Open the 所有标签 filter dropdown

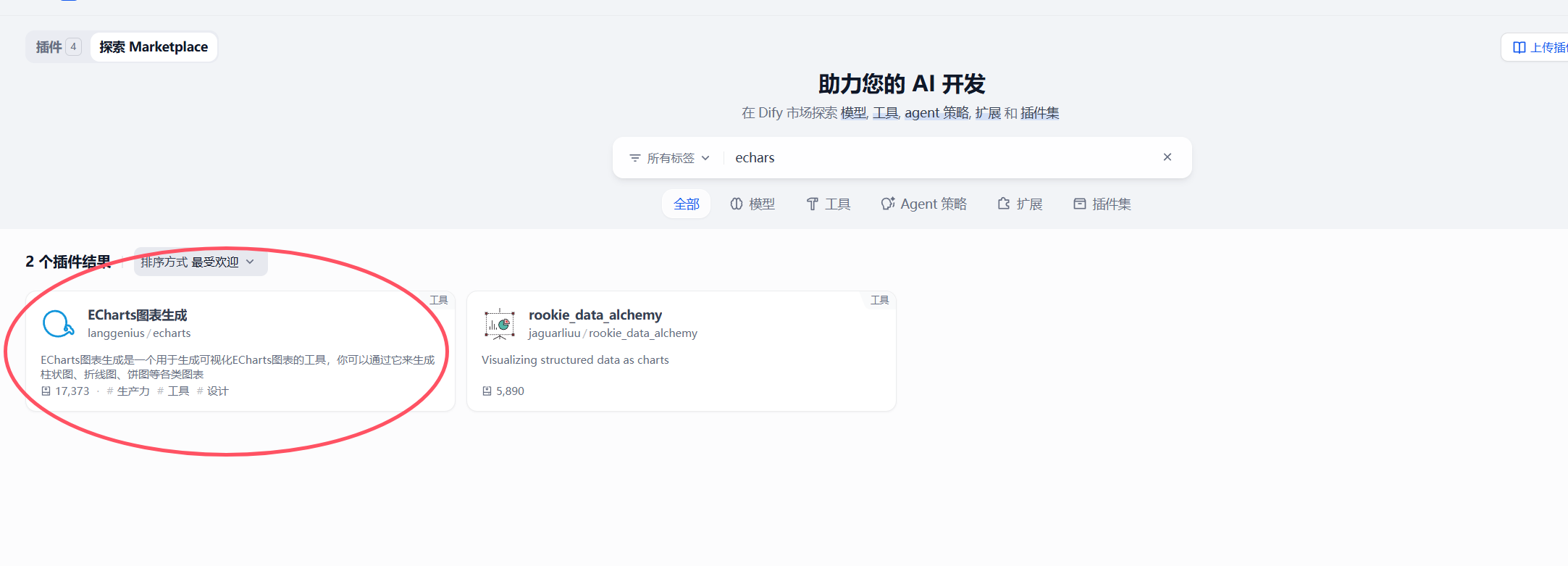(x=670, y=158)
